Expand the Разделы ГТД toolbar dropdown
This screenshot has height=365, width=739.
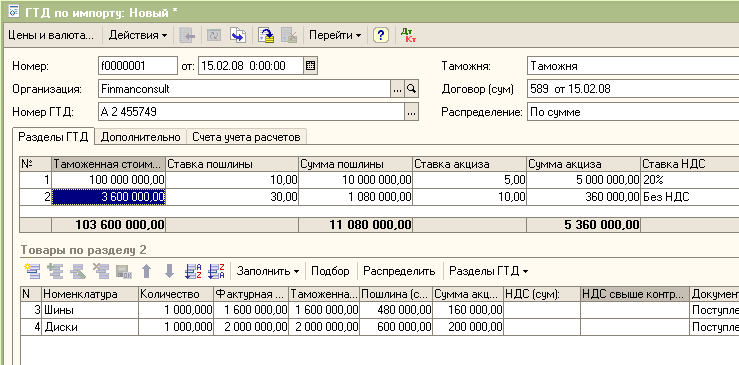(488, 271)
